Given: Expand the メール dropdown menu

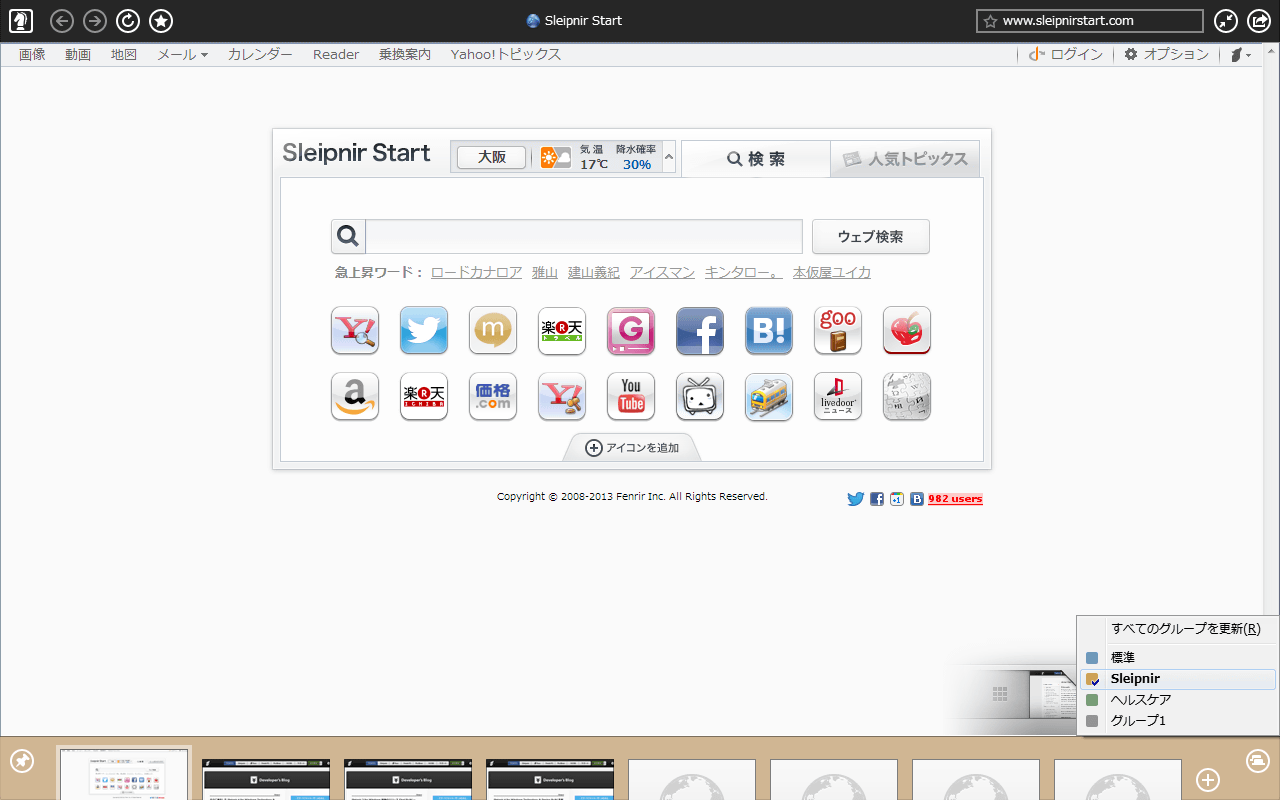Looking at the screenshot, I should [182, 55].
